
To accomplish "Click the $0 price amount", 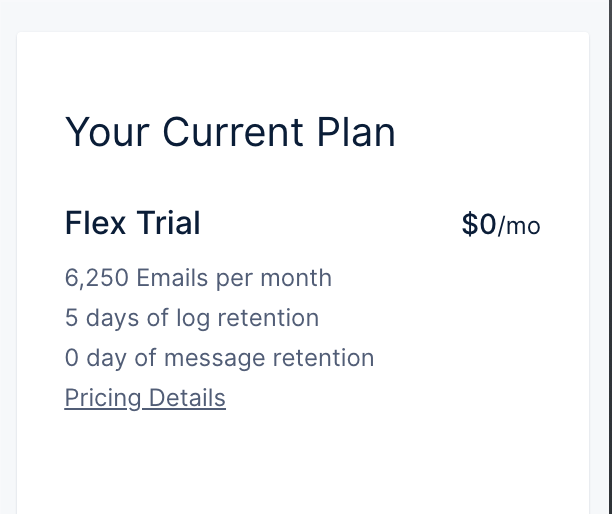I will 479,224.
